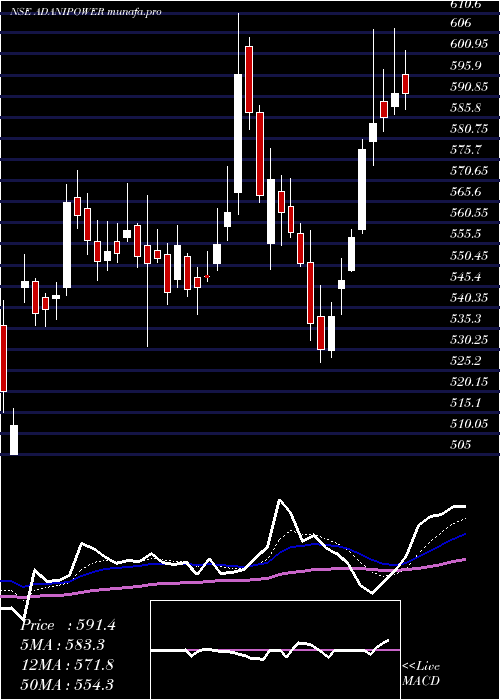Click the 610.6 price axis label
Viewport: 500px width, 700px height.
pyautogui.click(x=465, y=4)
